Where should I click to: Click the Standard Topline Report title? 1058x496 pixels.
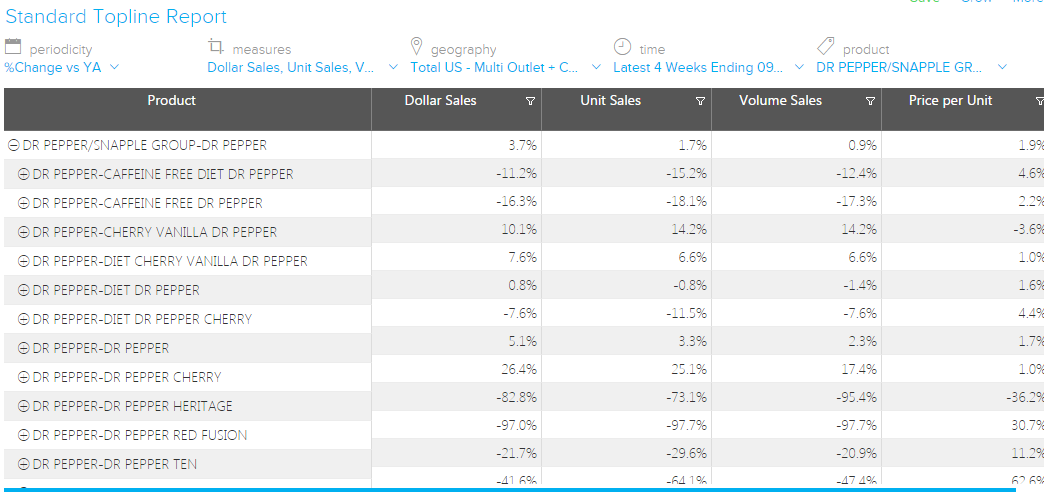point(116,17)
